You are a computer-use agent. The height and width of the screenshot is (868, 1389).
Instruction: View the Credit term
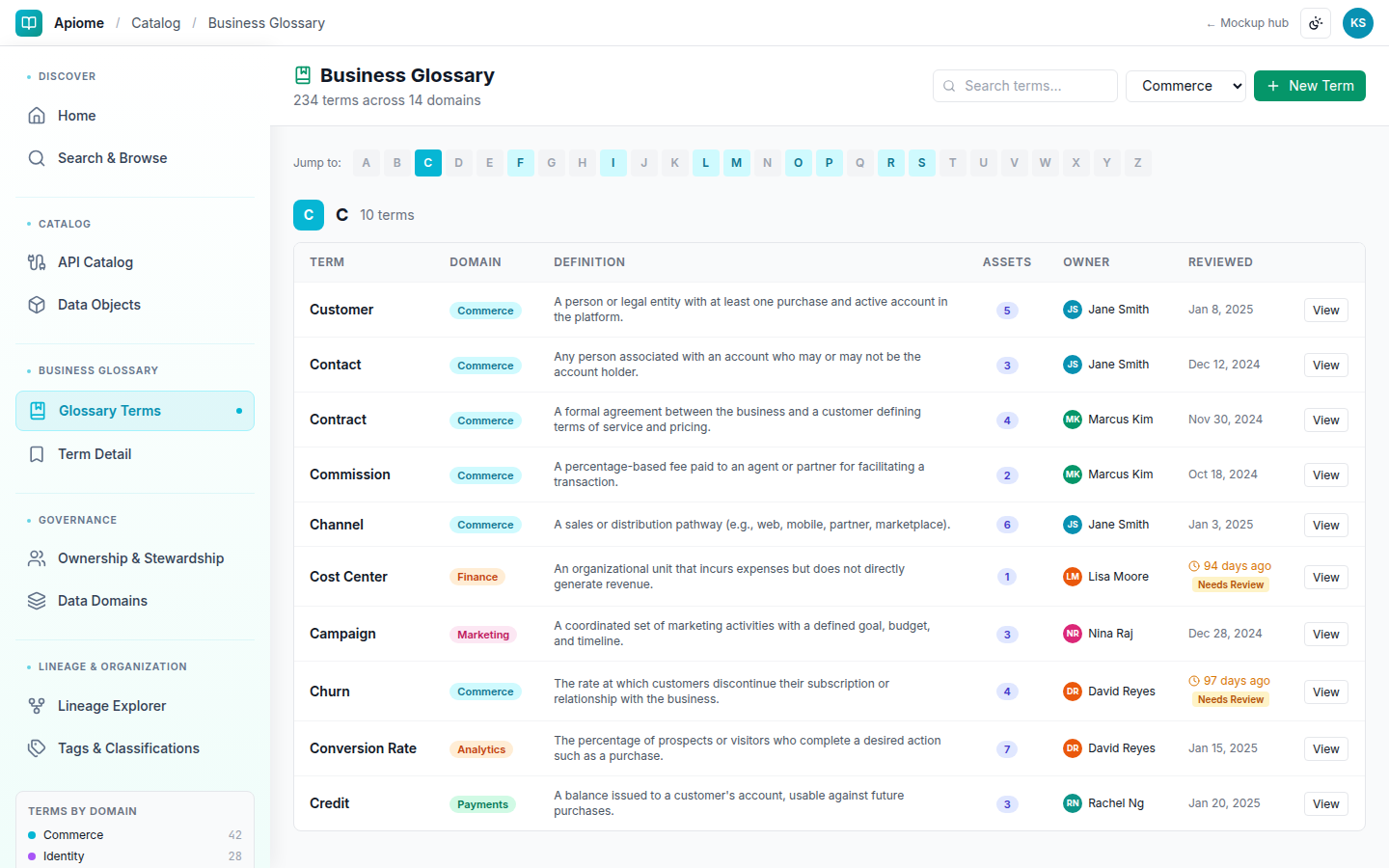click(1326, 804)
